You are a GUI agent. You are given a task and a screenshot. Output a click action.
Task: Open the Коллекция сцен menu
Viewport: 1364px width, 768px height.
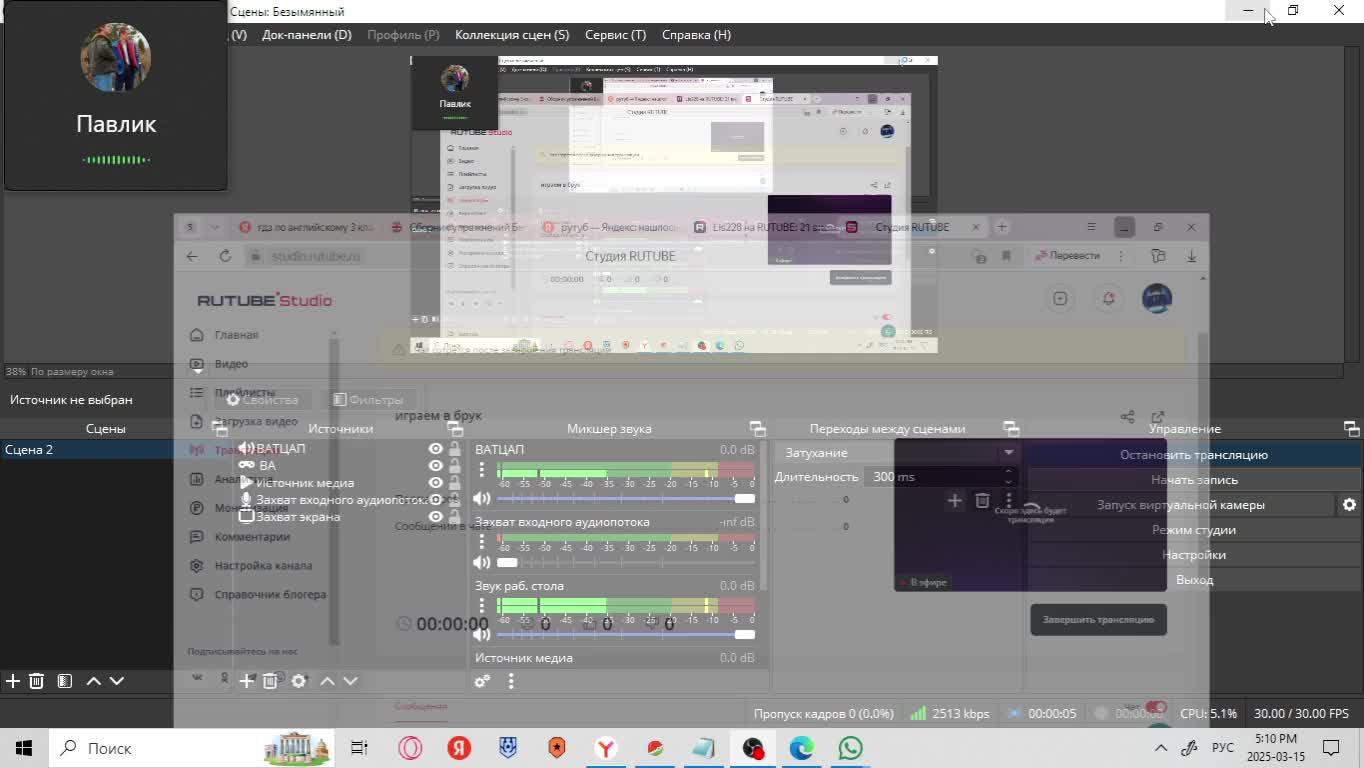click(x=512, y=35)
